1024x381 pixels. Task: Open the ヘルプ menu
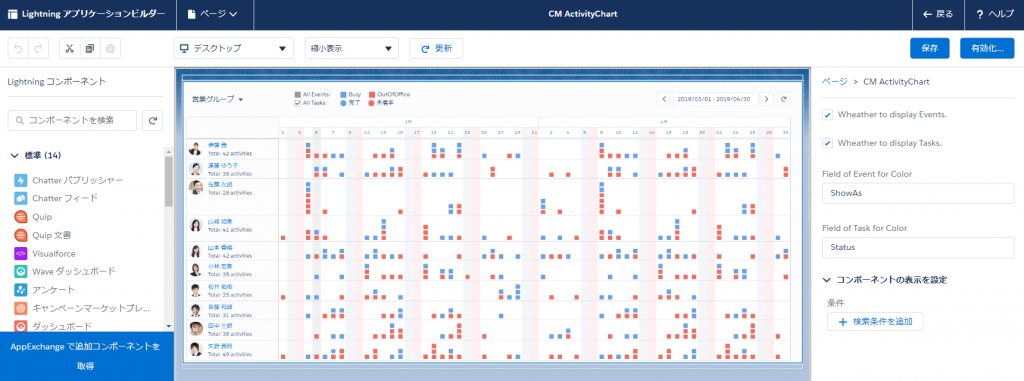point(994,14)
